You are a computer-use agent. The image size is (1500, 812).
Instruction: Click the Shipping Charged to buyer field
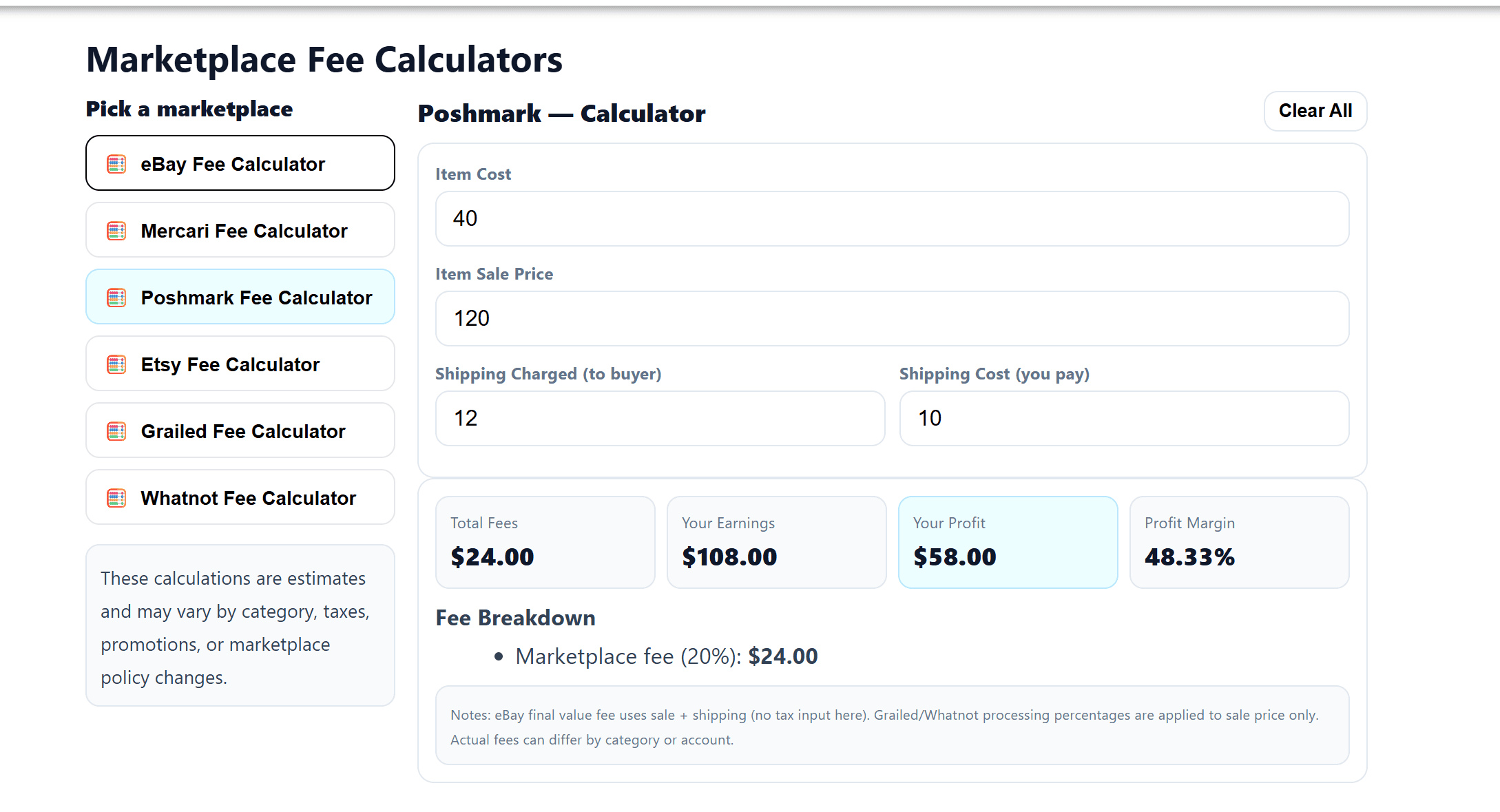[660, 418]
